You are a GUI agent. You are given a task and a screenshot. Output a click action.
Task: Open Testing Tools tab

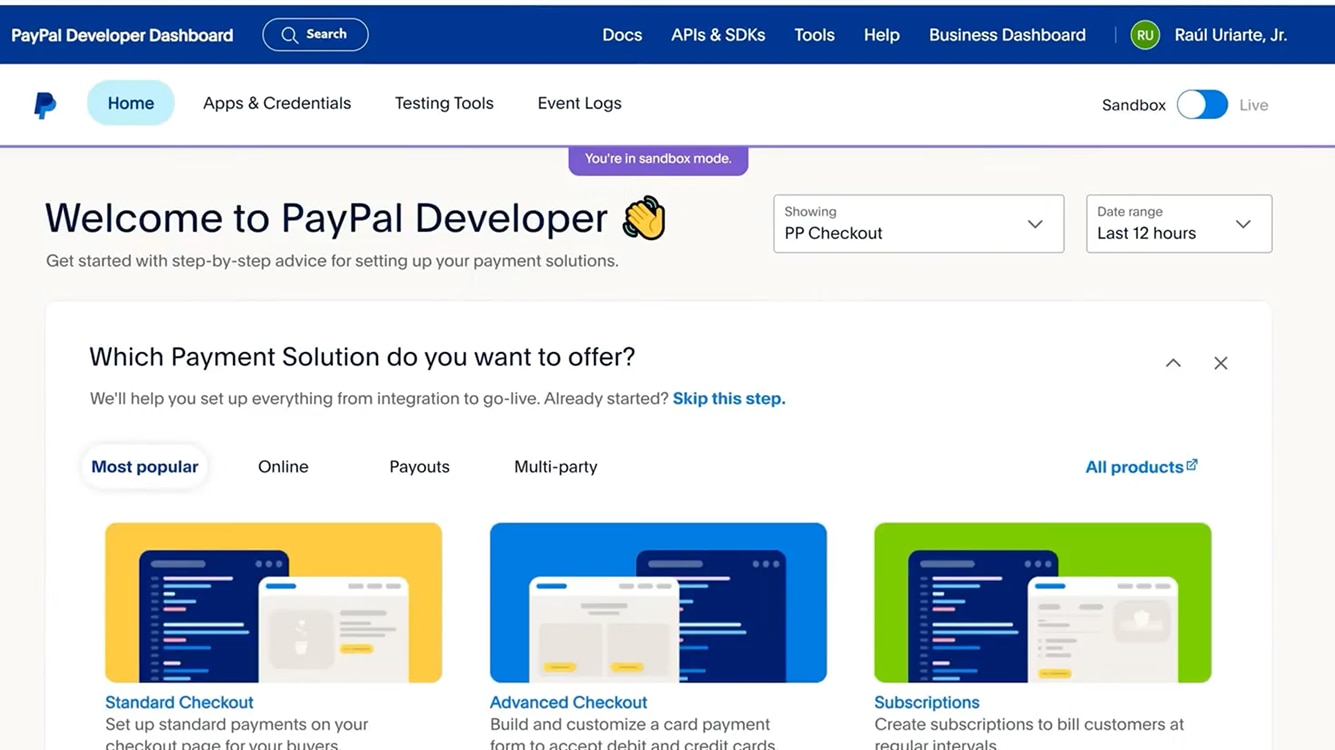[x=444, y=103]
